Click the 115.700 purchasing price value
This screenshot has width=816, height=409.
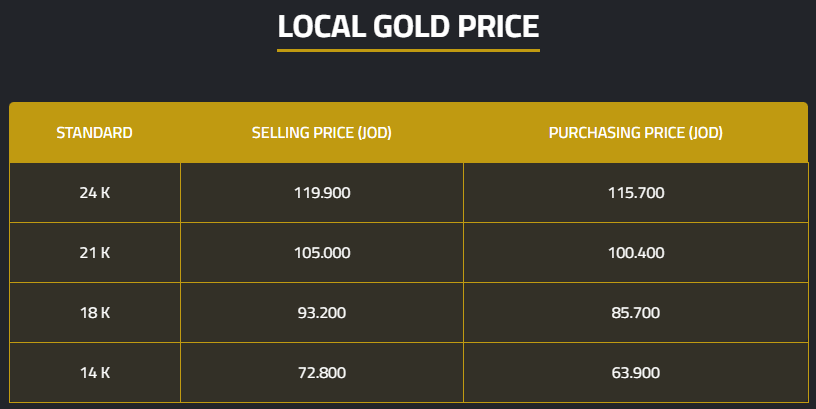click(635, 193)
